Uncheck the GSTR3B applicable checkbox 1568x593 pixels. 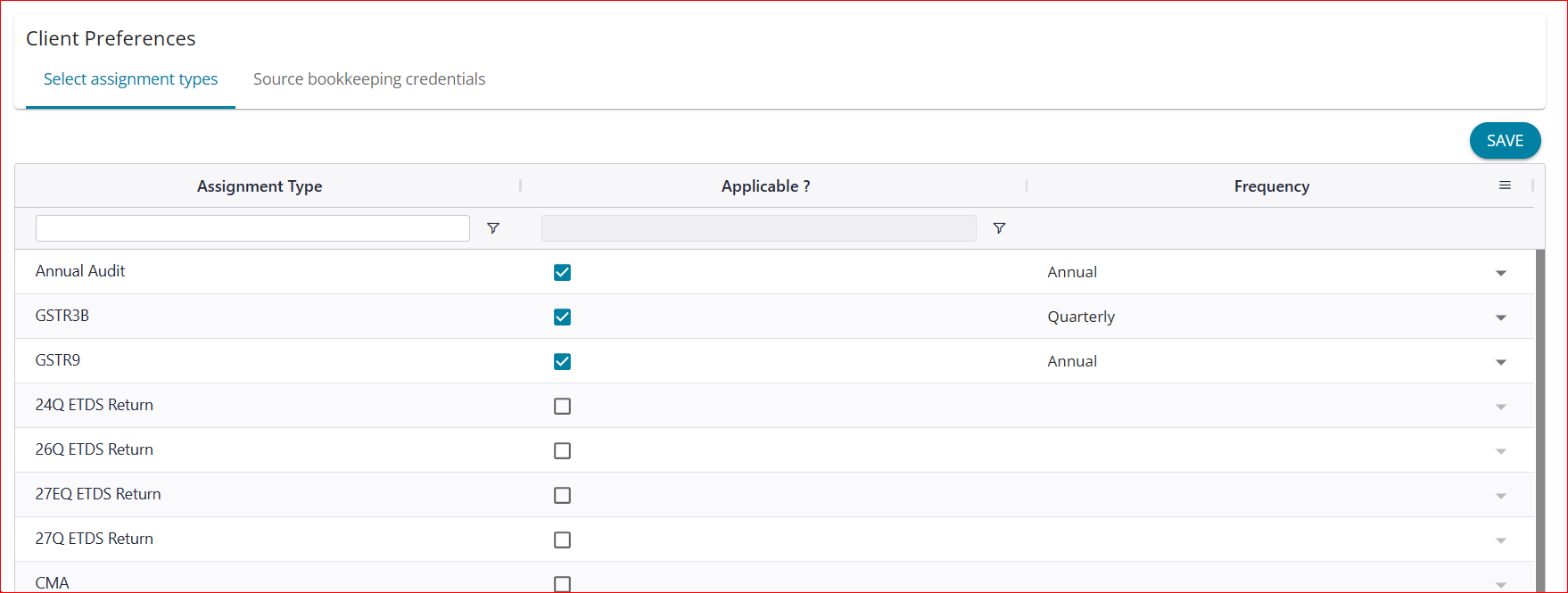562,317
